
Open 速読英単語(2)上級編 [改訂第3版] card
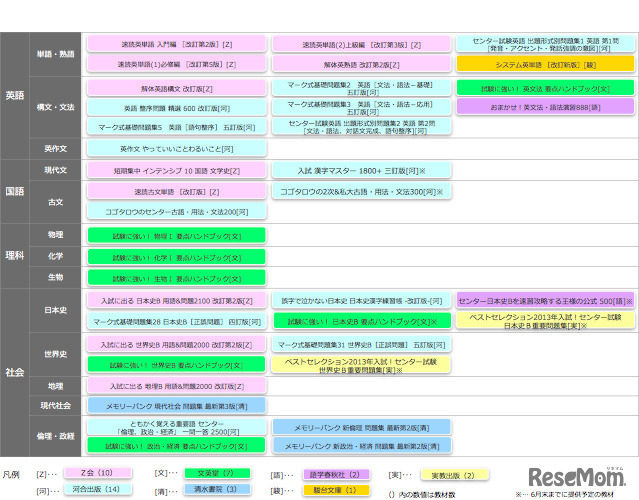[x=361, y=44]
